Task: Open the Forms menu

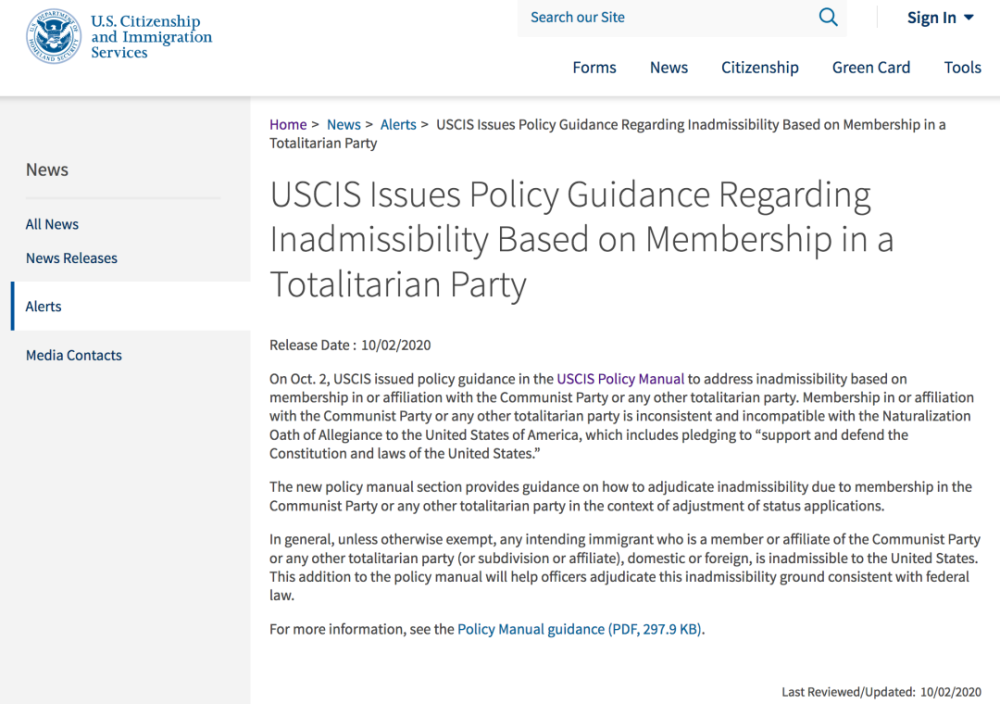Action: click(x=594, y=67)
